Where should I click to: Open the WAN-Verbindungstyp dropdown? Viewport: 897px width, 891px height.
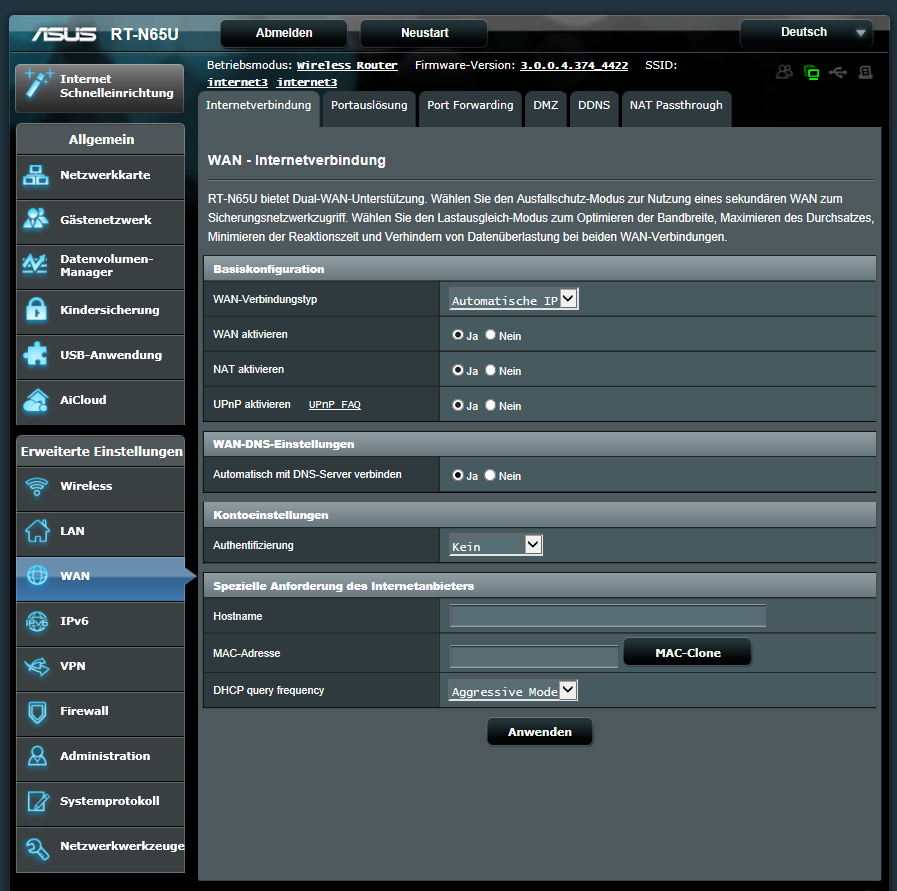coord(514,300)
